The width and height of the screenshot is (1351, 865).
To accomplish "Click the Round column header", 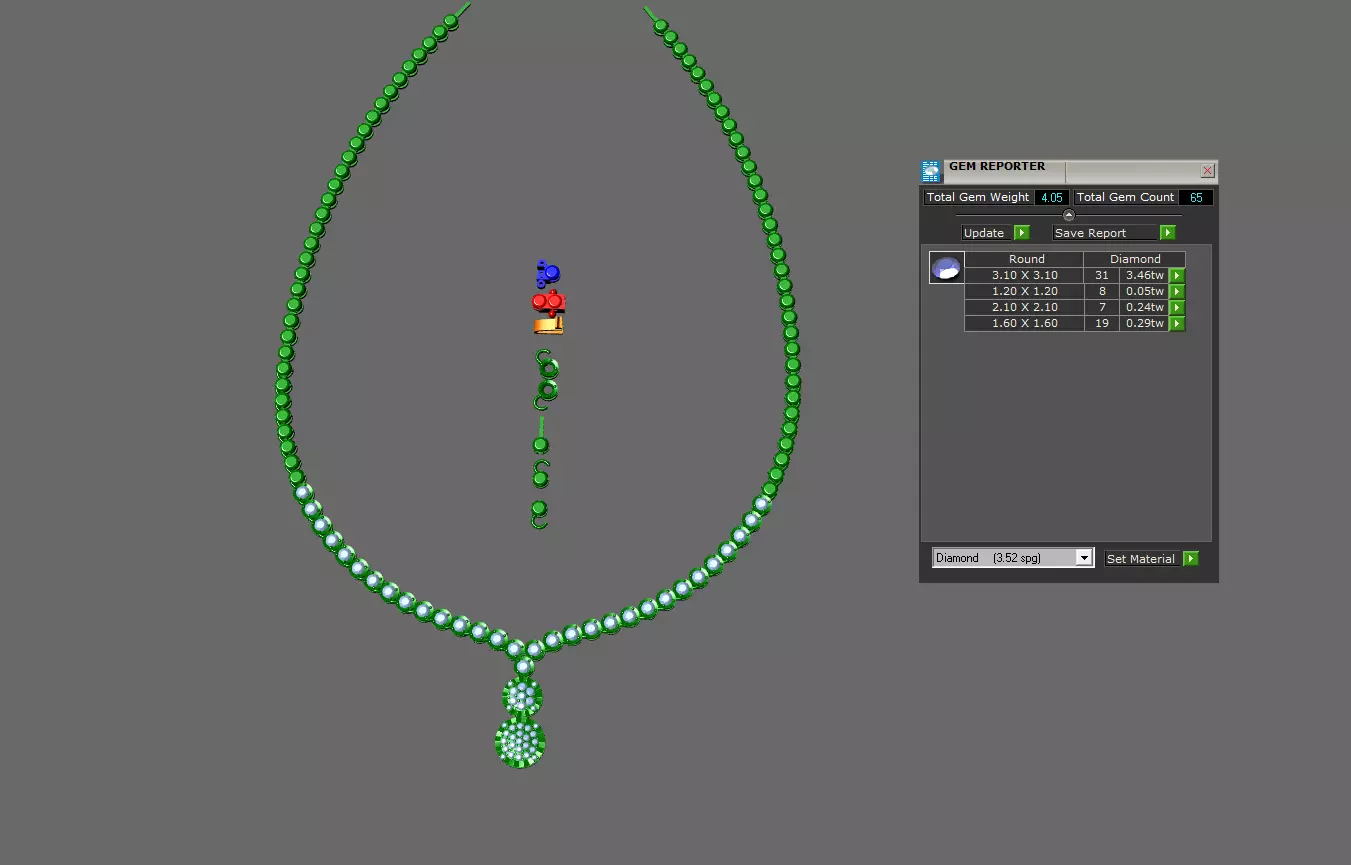I will [1026, 259].
